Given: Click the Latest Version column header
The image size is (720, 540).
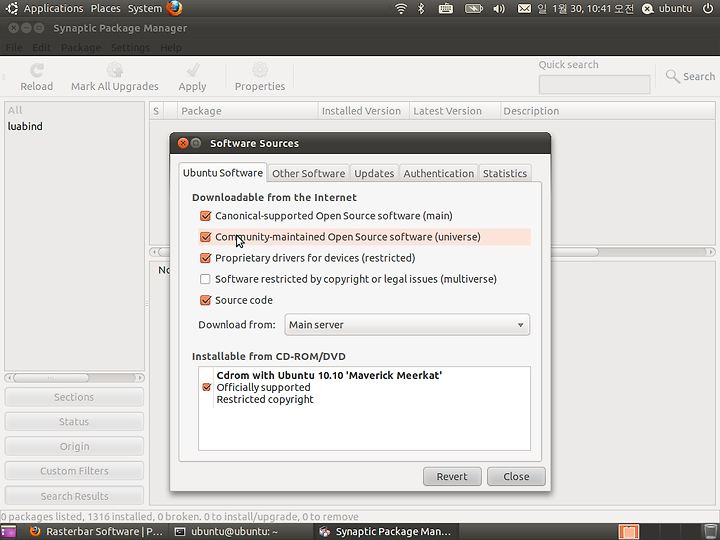Looking at the screenshot, I should (455, 111).
